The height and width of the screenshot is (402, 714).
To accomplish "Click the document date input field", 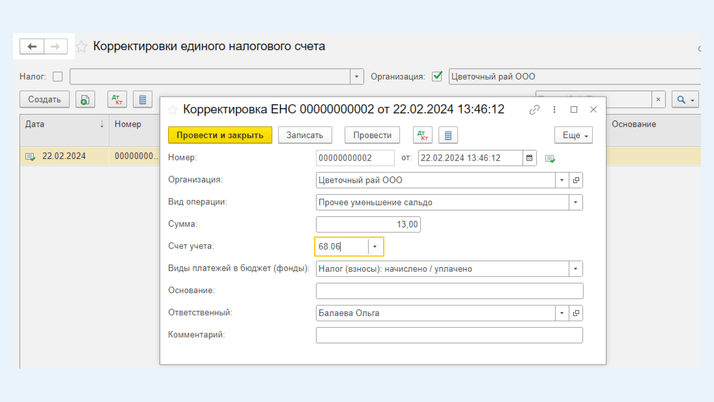I will (x=470, y=158).
